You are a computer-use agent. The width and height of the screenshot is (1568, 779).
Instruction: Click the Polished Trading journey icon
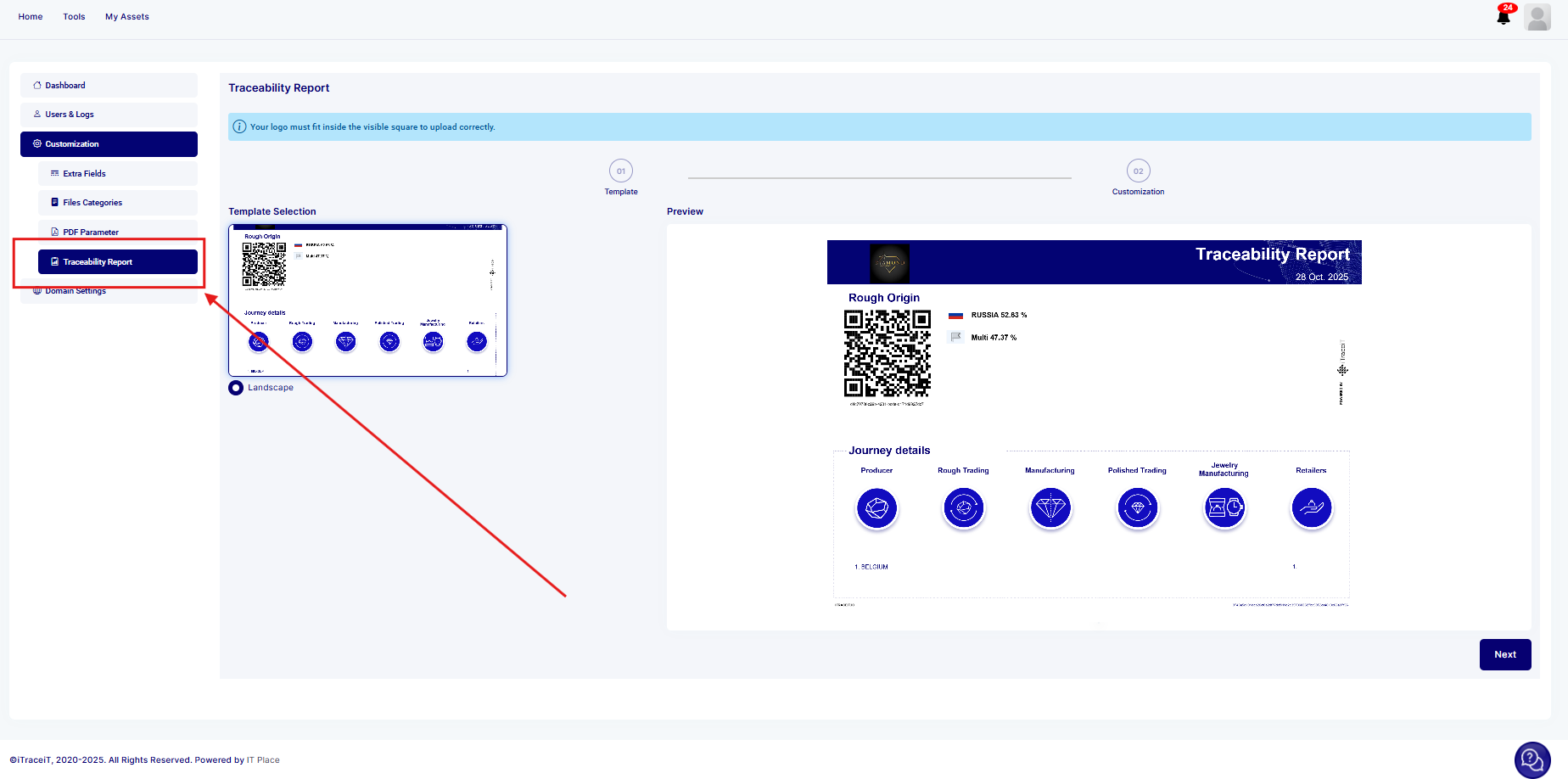coord(1137,508)
